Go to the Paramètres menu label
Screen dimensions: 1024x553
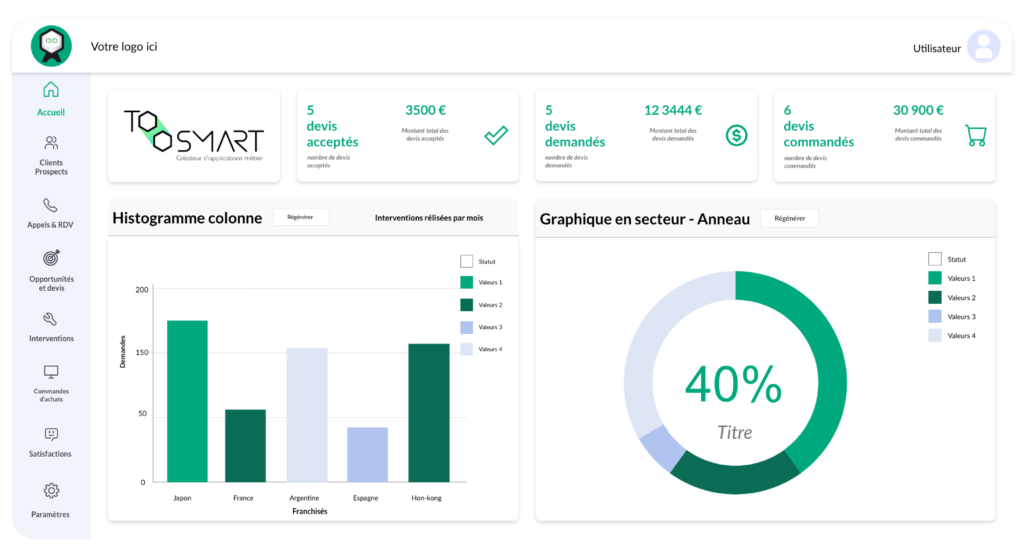click(x=50, y=514)
